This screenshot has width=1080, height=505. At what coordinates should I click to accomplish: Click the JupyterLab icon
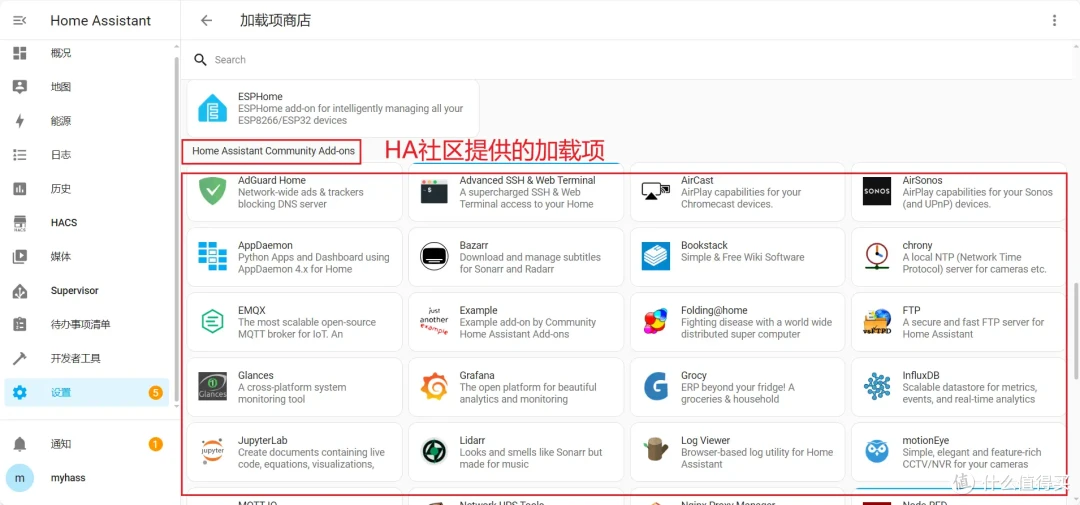coord(213,451)
